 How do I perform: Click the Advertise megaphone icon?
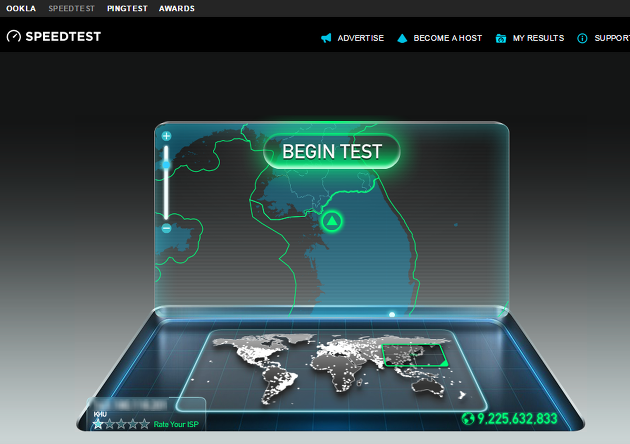pyautogui.click(x=326, y=38)
